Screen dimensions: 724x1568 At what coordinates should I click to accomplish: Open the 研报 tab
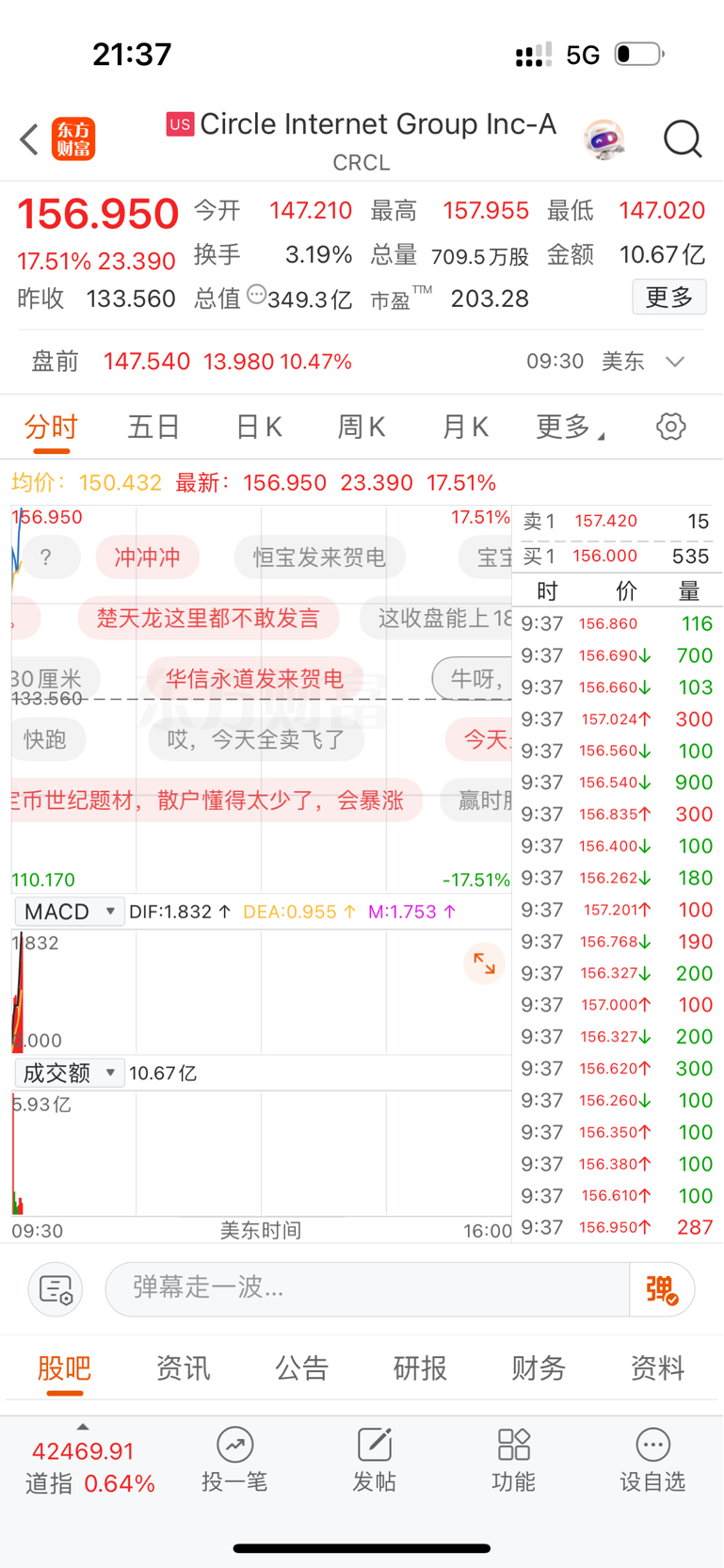tap(420, 1368)
